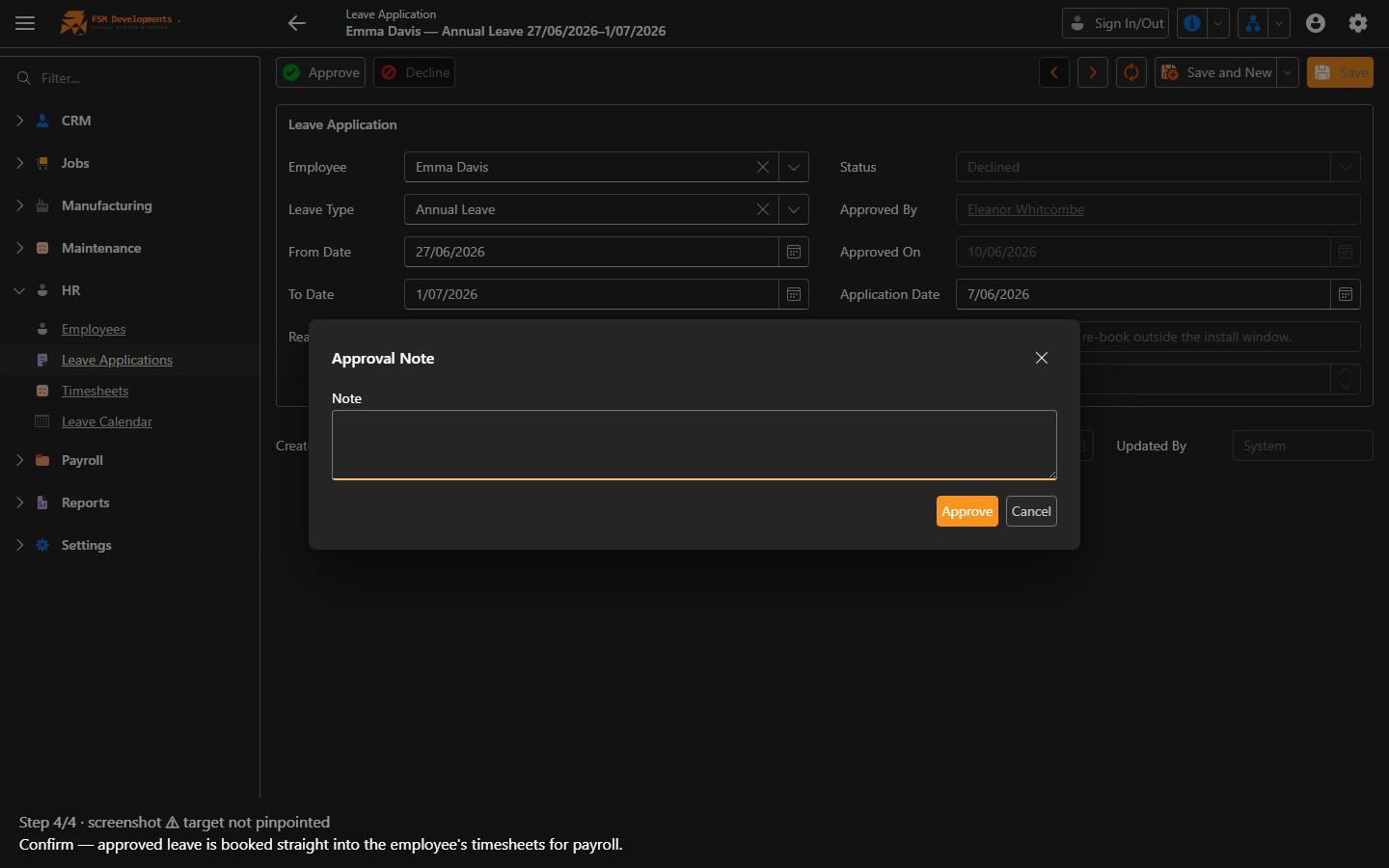Viewport: 1389px width, 868px height.
Task: Open the user account profile icon
Action: 1316,23
